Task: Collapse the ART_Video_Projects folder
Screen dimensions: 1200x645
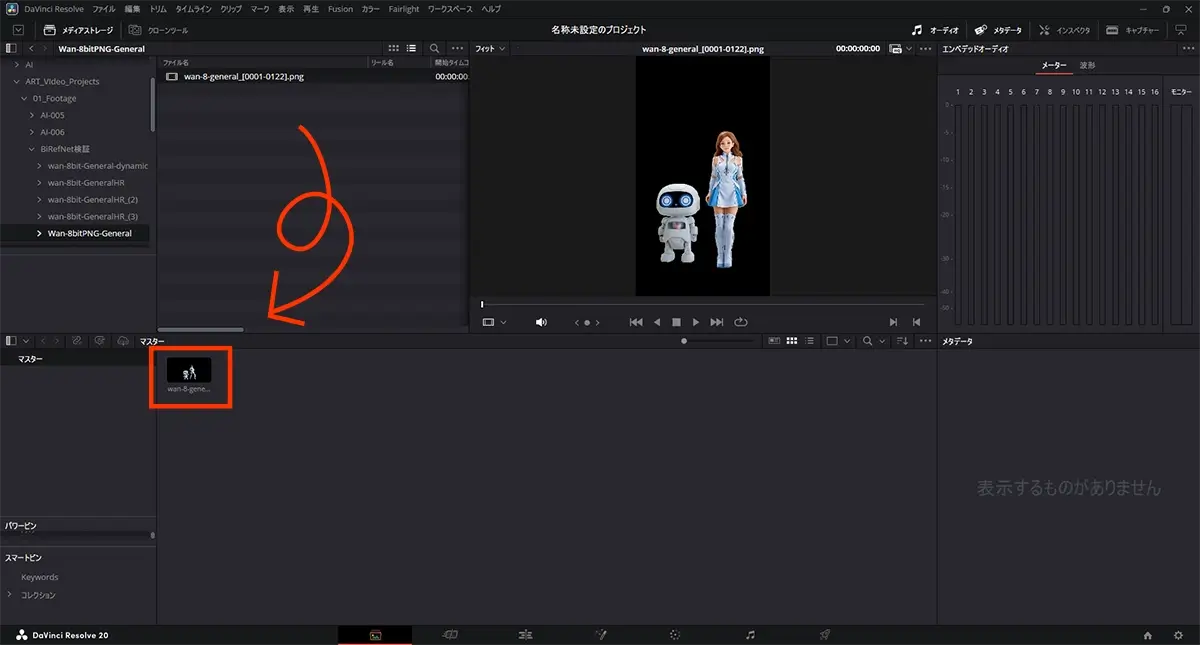Action: click(x=15, y=81)
